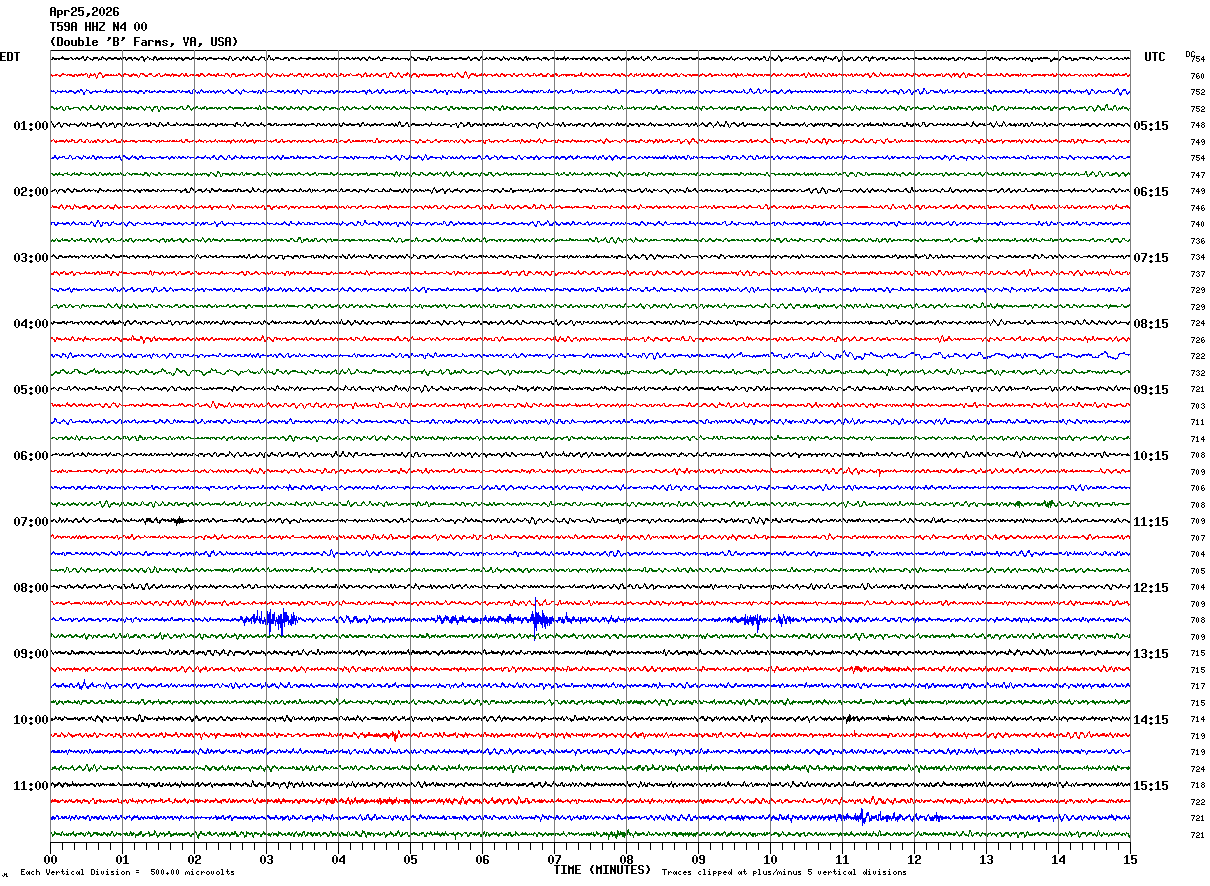
Task: Select the 11:00 EDT time label
Action: pos(31,786)
